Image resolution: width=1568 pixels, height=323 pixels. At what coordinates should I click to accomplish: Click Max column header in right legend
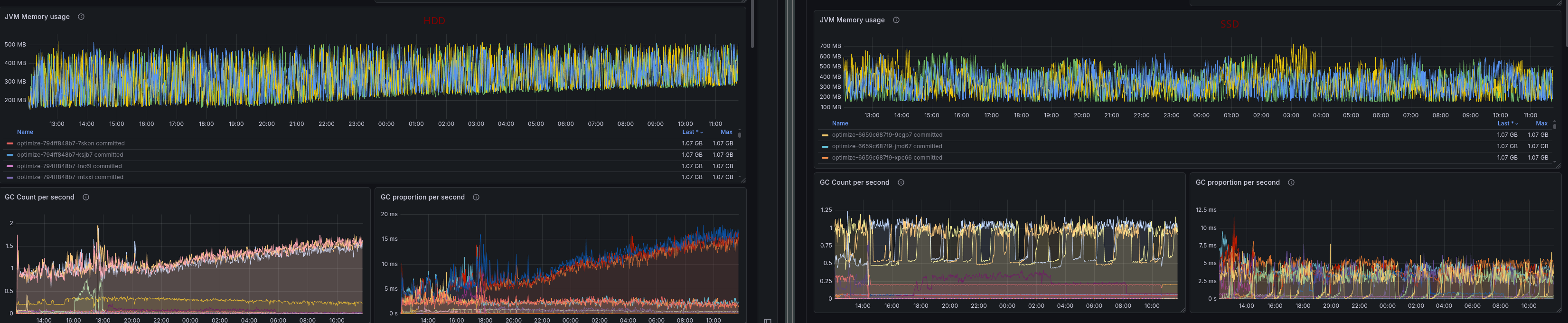1541,123
